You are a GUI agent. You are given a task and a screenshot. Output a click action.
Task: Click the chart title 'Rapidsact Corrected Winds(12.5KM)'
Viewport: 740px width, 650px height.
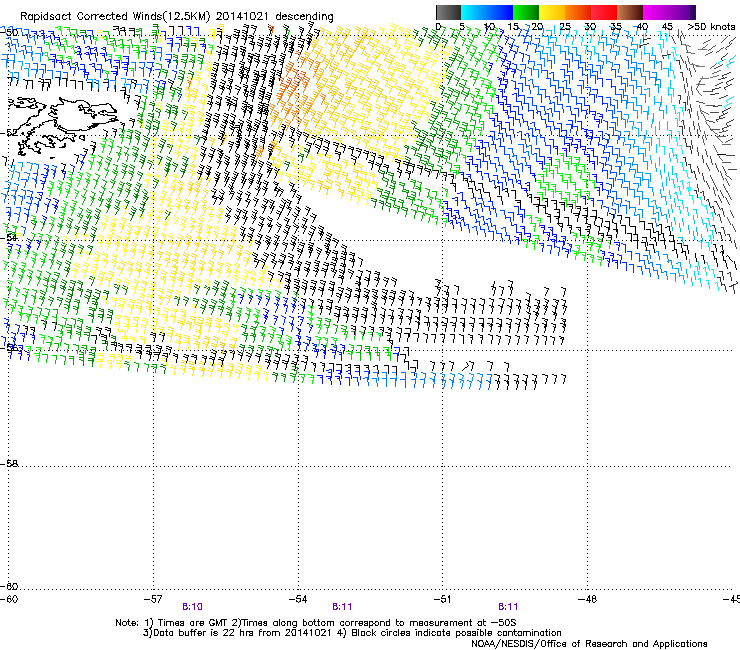click(x=115, y=17)
